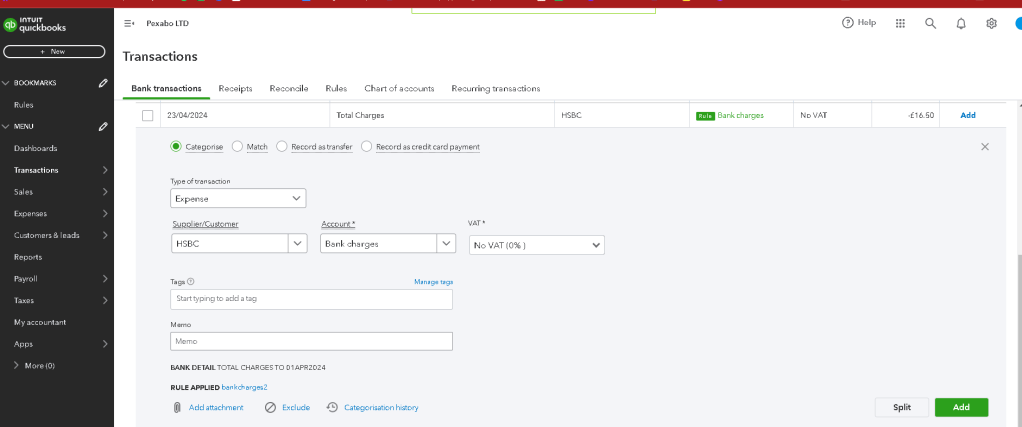
Task: Open the search magnifier icon
Action: click(x=931, y=23)
